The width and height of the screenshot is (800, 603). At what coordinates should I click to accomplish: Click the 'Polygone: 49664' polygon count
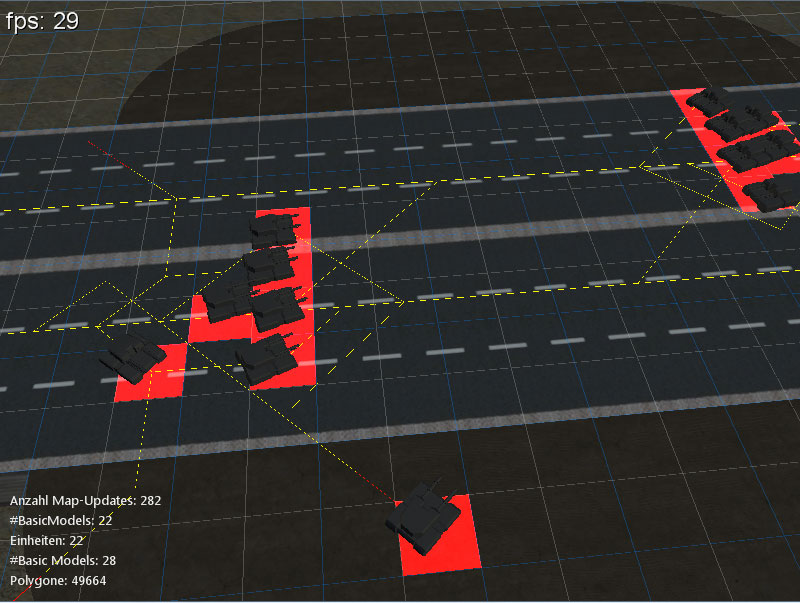point(58,580)
